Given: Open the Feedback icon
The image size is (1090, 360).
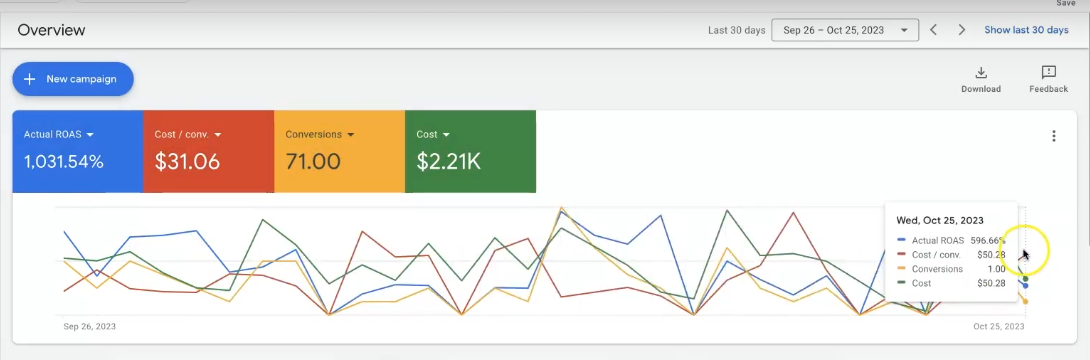Looking at the screenshot, I should [1048, 72].
